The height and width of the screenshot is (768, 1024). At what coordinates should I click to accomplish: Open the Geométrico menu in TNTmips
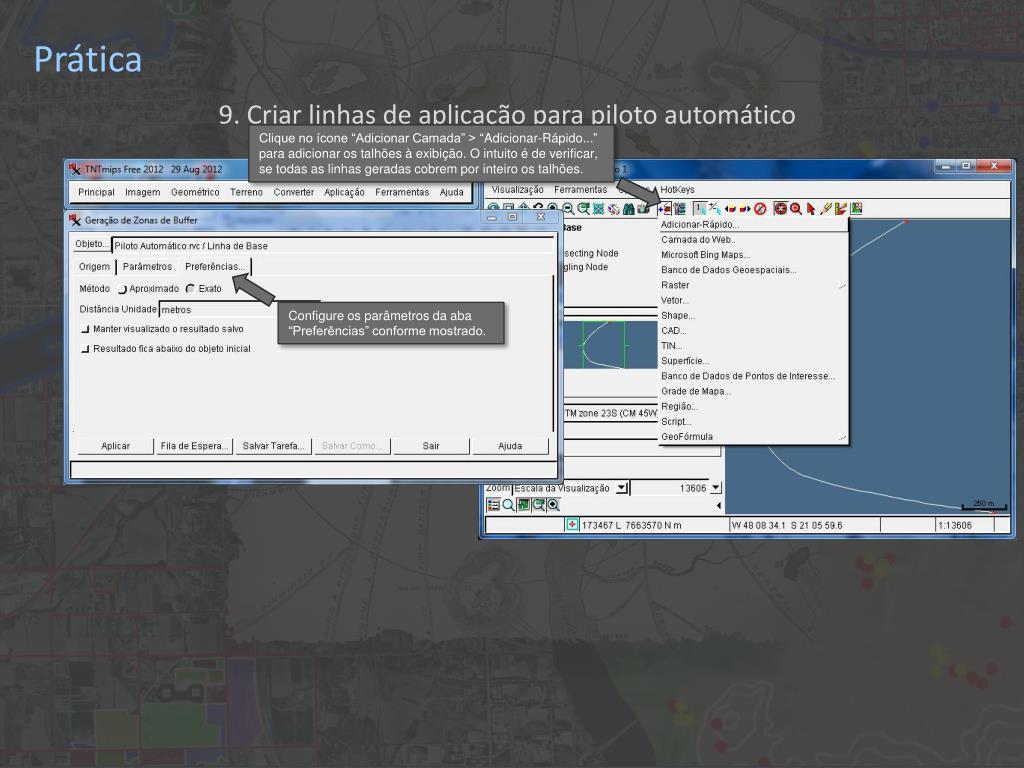point(195,192)
